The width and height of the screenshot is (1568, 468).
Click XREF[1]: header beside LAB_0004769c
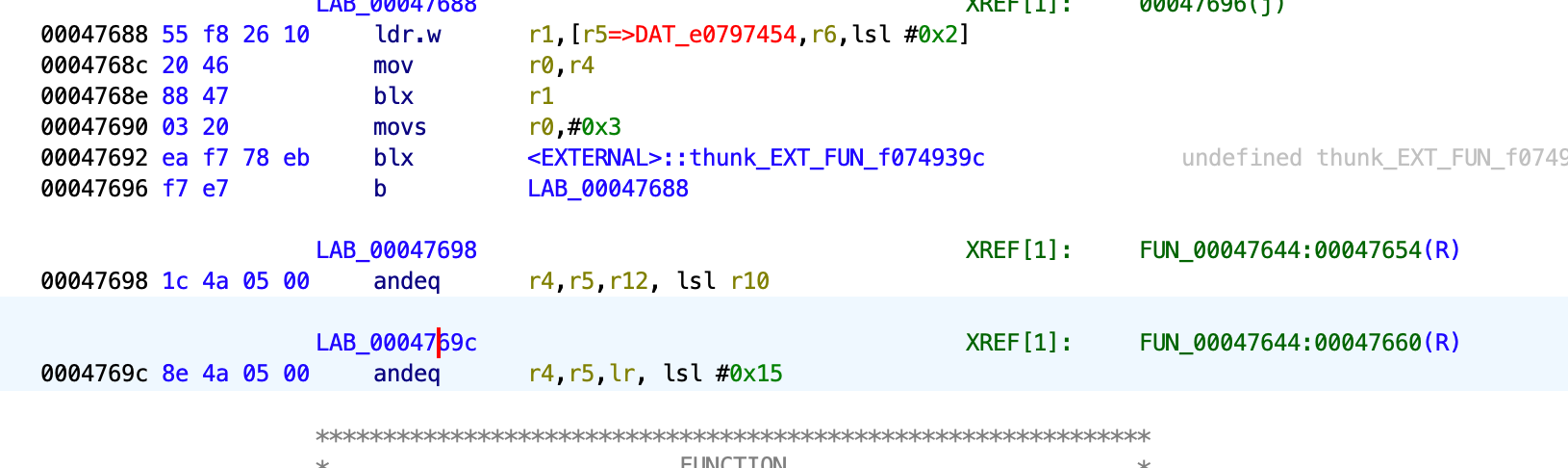click(1019, 343)
